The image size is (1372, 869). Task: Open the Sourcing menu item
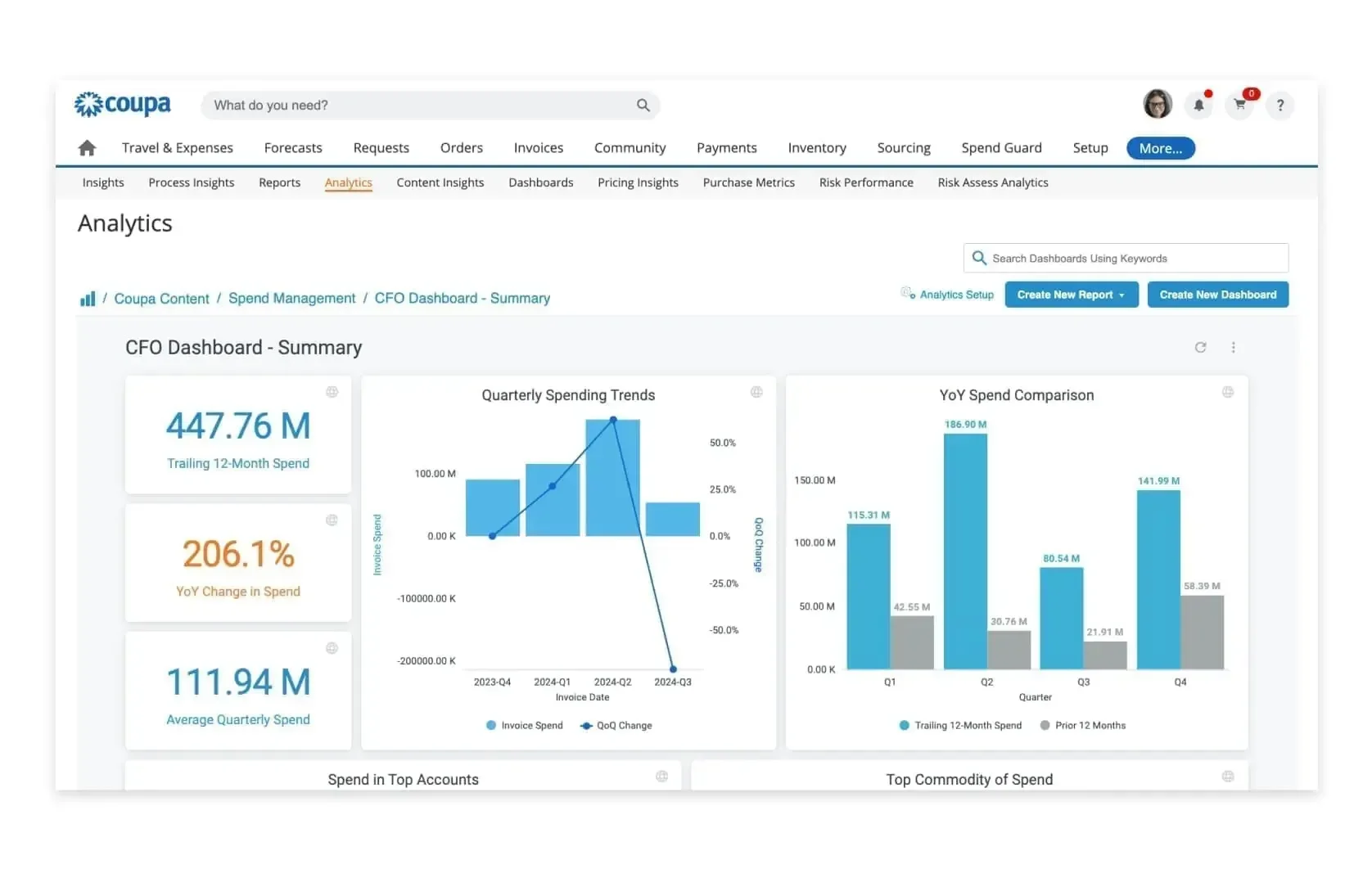point(903,147)
